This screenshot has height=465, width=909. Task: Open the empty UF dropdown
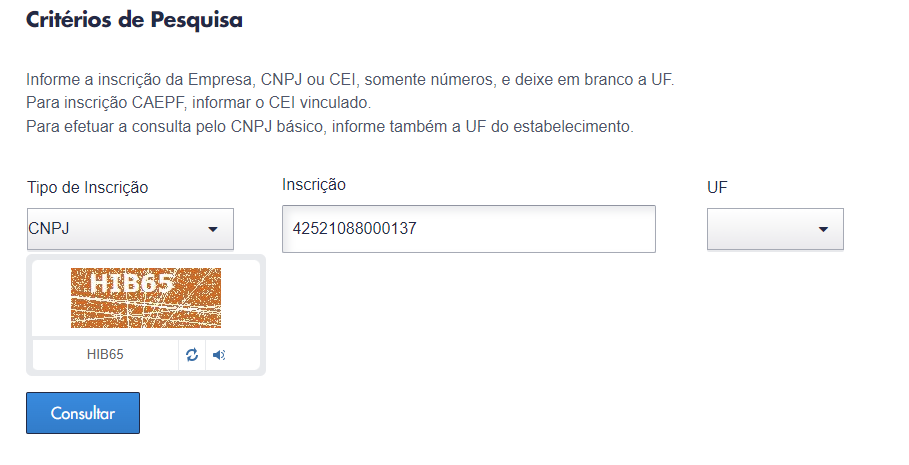point(774,229)
